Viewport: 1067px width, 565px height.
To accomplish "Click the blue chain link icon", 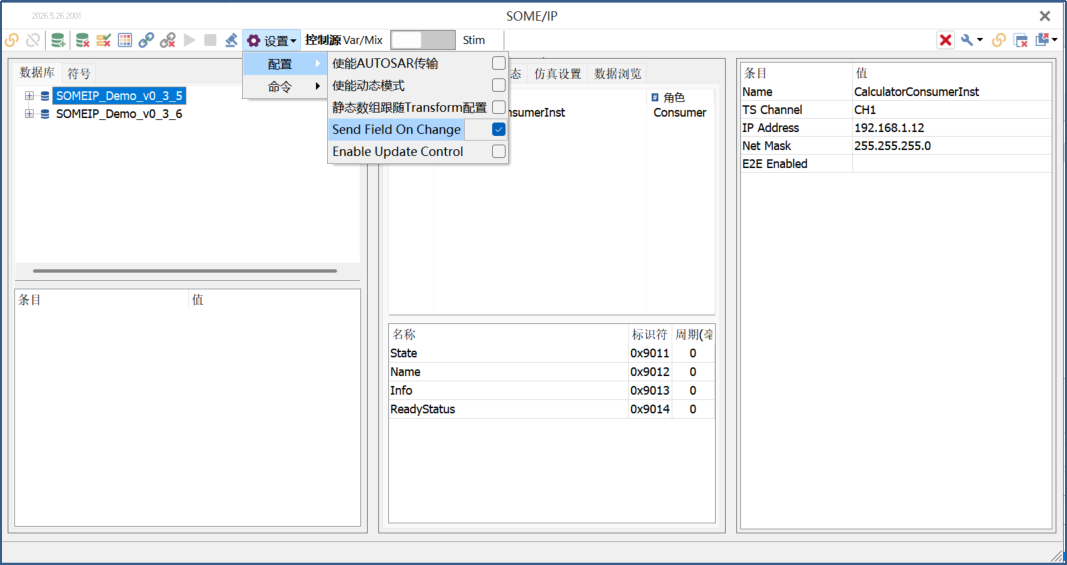I will (x=146, y=40).
